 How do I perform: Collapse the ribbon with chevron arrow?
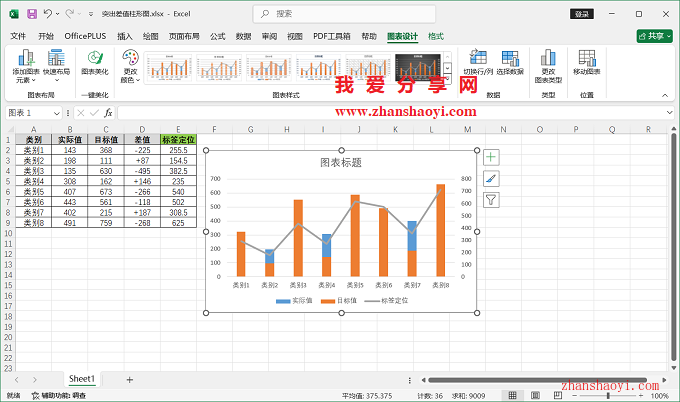click(x=665, y=95)
